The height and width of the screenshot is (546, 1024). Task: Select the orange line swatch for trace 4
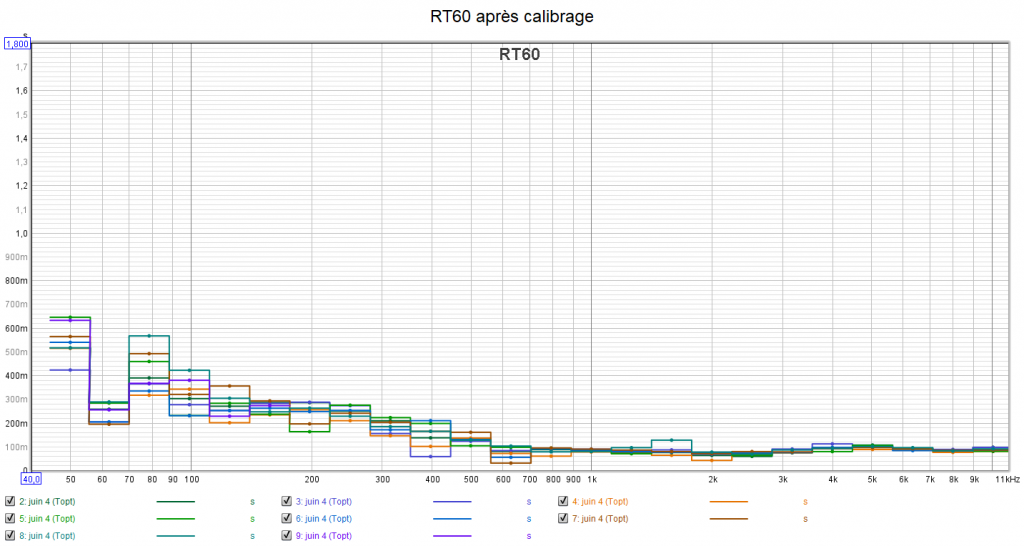coord(728,502)
